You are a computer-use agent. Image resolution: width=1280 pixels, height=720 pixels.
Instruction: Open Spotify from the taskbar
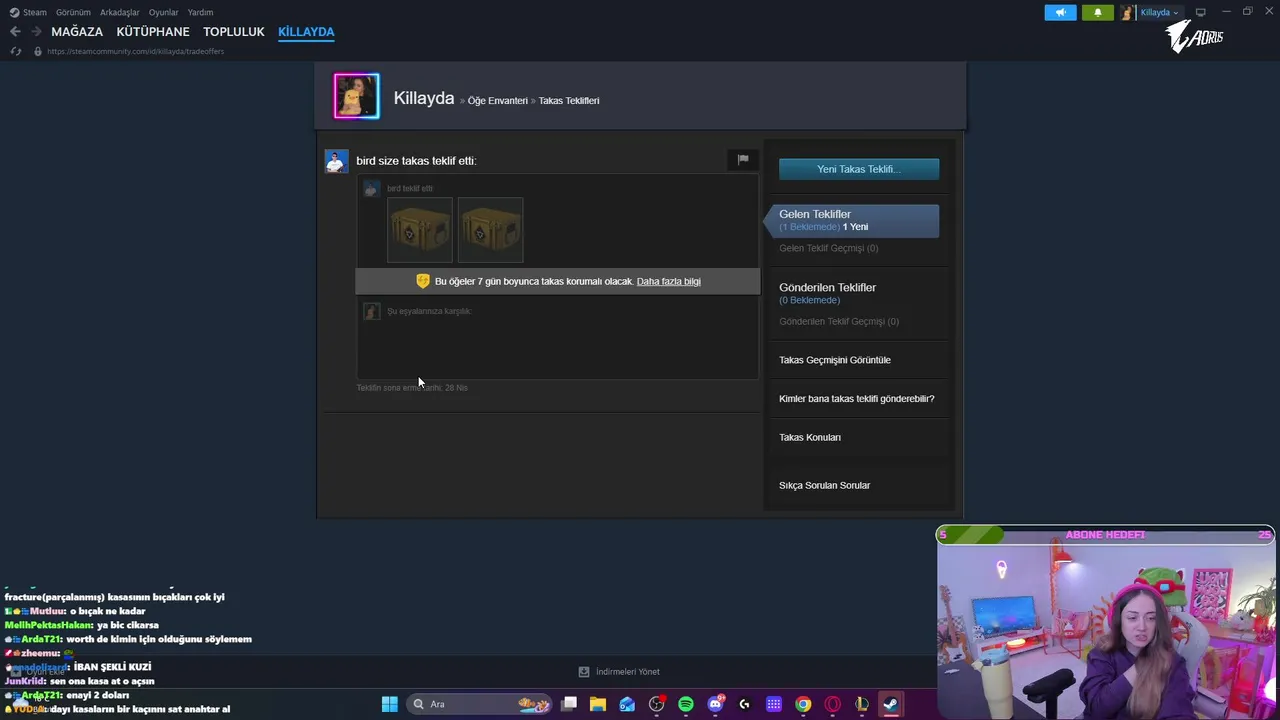pyautogui.click(x=686, y=704)
